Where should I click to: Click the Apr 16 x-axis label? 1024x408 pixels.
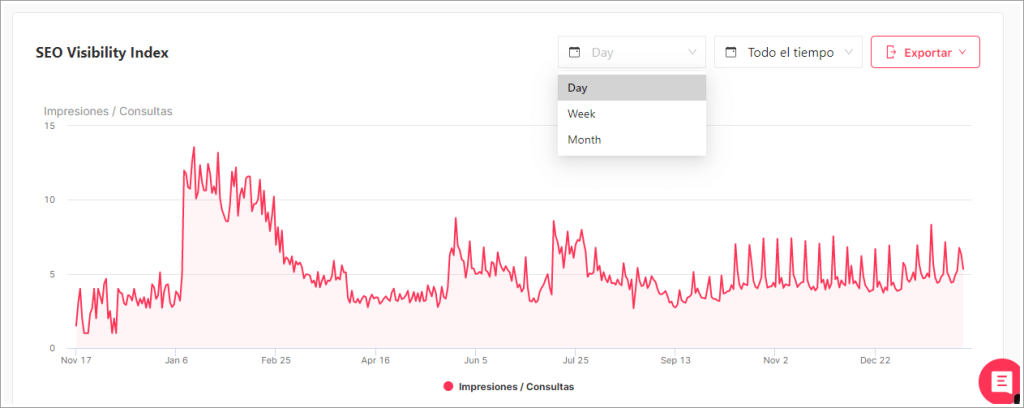click(x=376, y=360)
